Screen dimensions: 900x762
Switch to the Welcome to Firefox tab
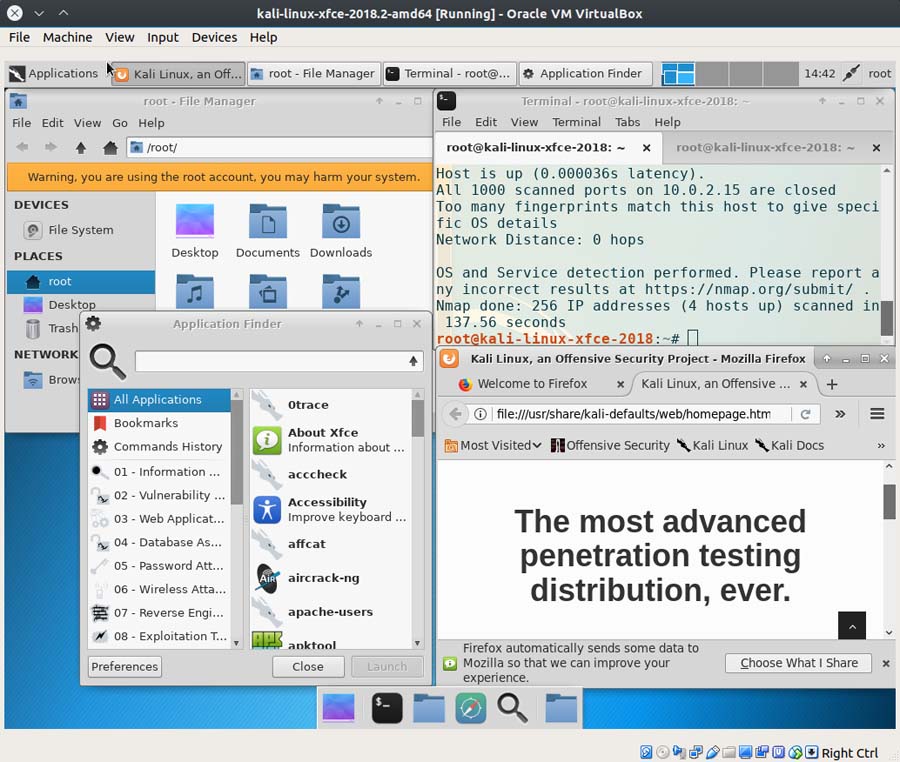coord(532,384)
